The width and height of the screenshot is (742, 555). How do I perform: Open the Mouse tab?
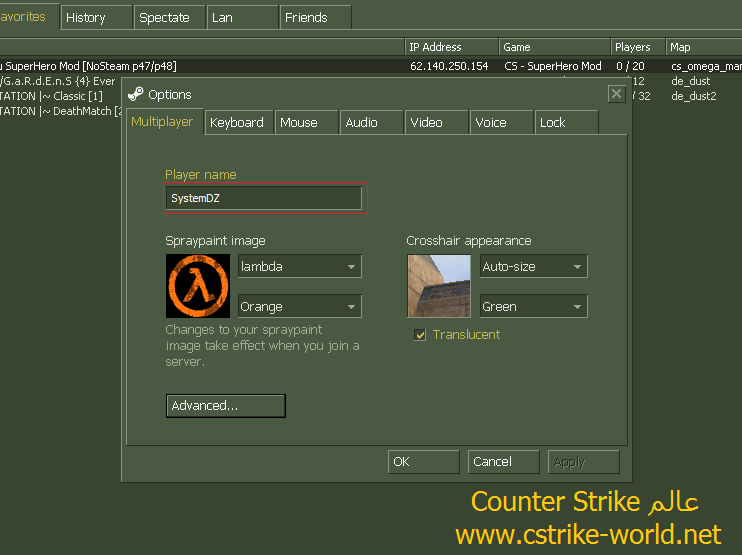(x=306, y=123)
